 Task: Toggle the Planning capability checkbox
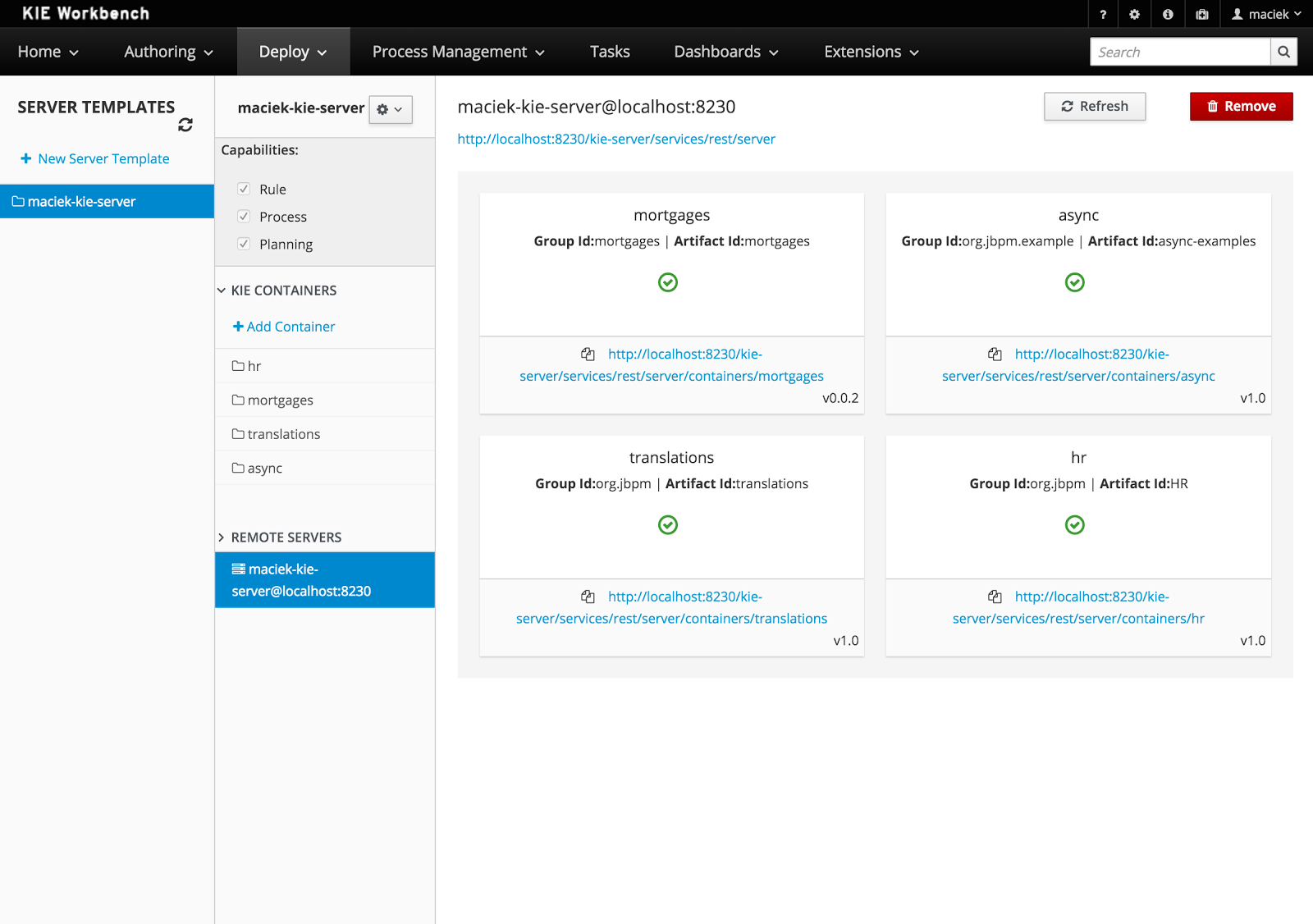click(244, 244)
